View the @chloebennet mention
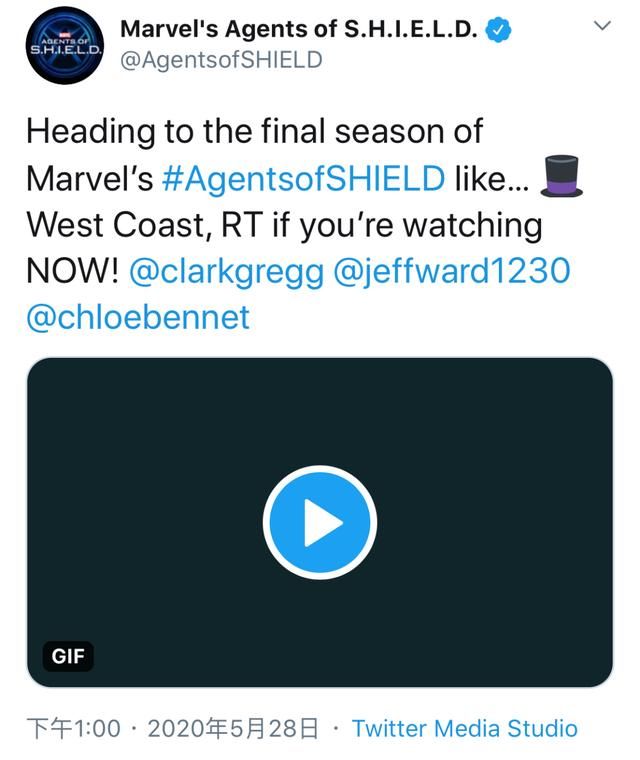This screenshot has width=640, height=760. tap(138, 317)
